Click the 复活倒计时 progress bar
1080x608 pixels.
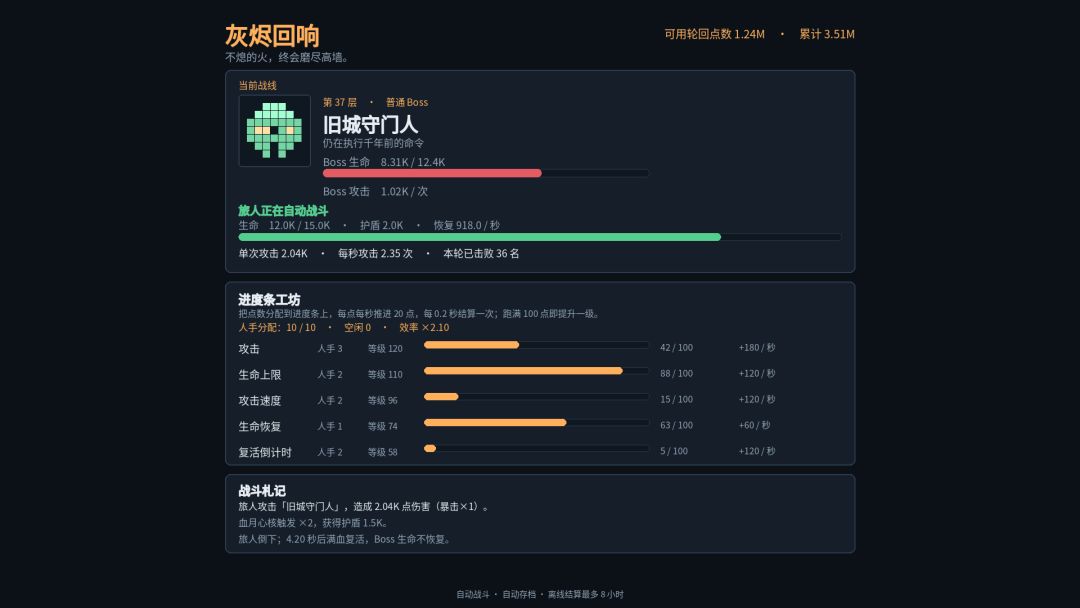click(536, 448)
